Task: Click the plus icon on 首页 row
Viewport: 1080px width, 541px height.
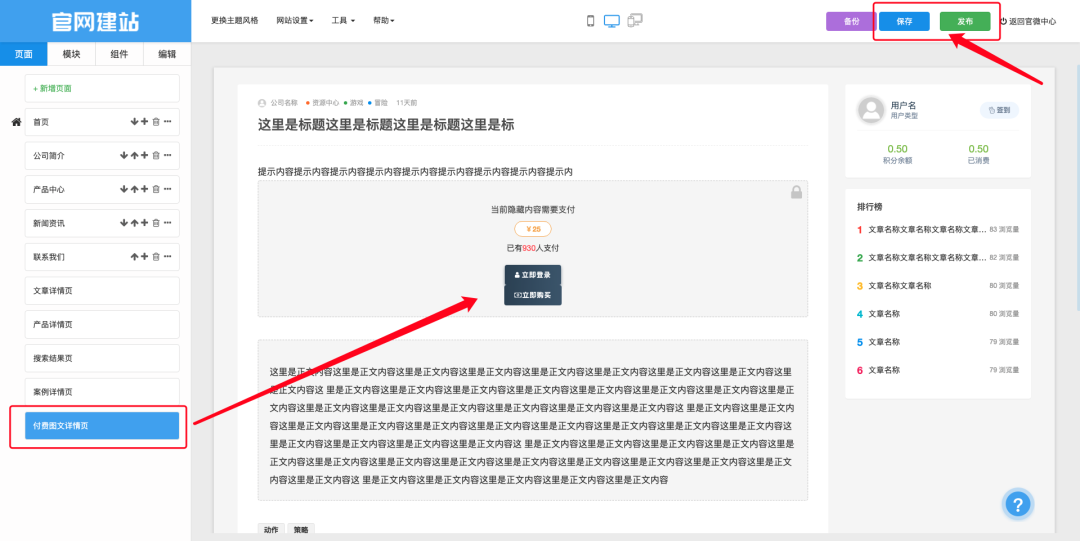Action: (x=144, y=122)
